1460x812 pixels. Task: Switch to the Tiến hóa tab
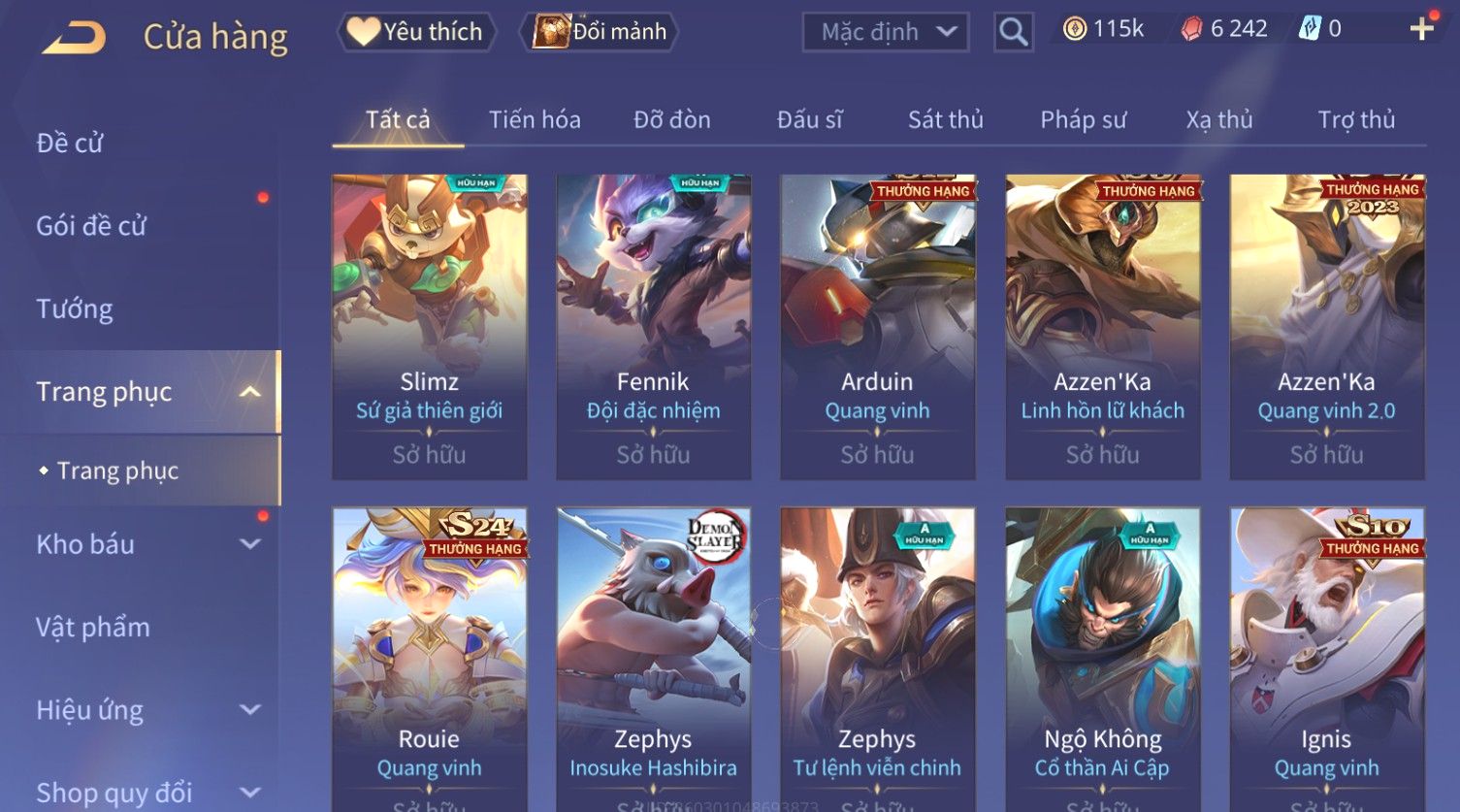click(x=535, y=119)
